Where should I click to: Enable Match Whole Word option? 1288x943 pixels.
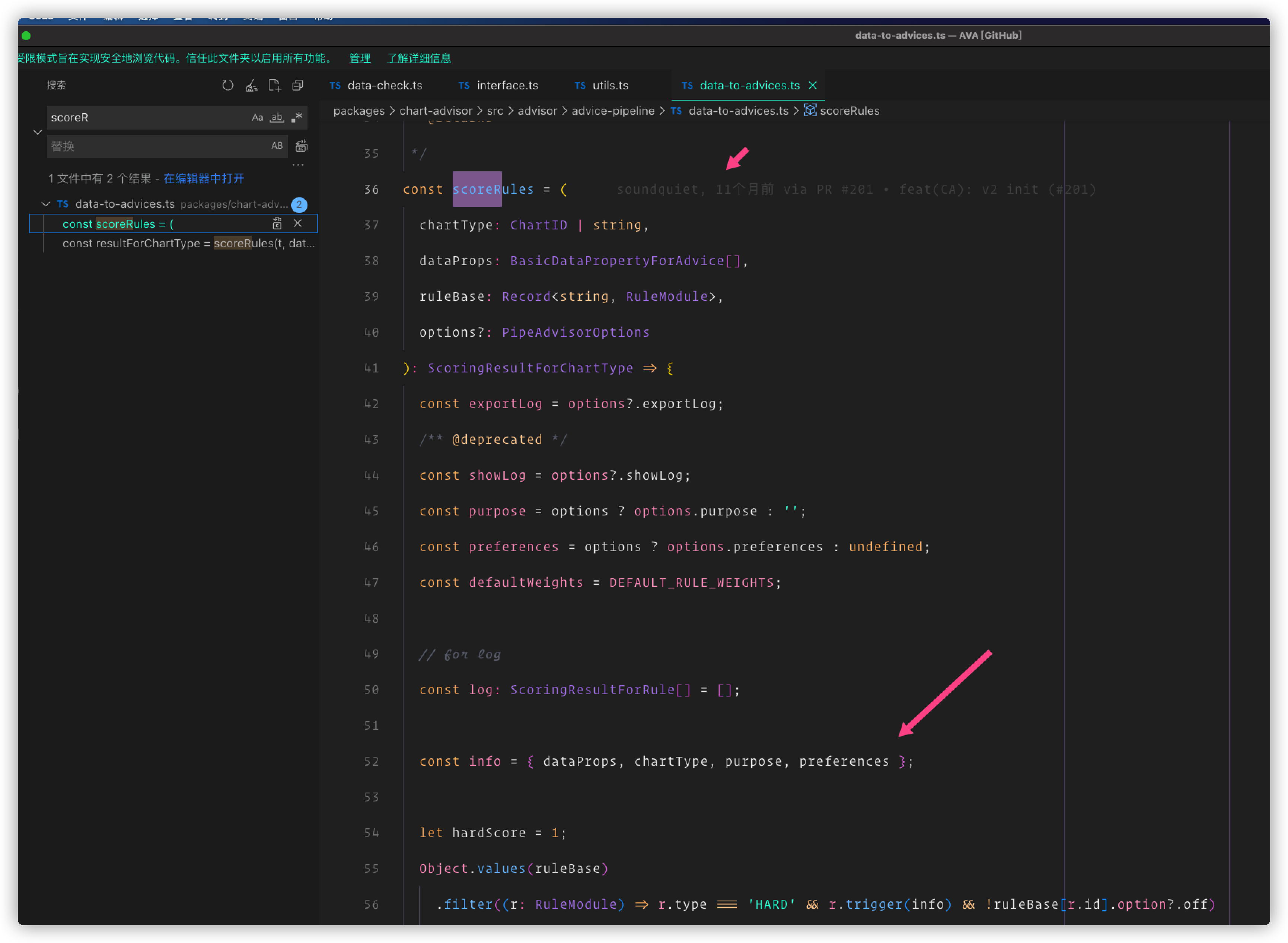point(277,118)
